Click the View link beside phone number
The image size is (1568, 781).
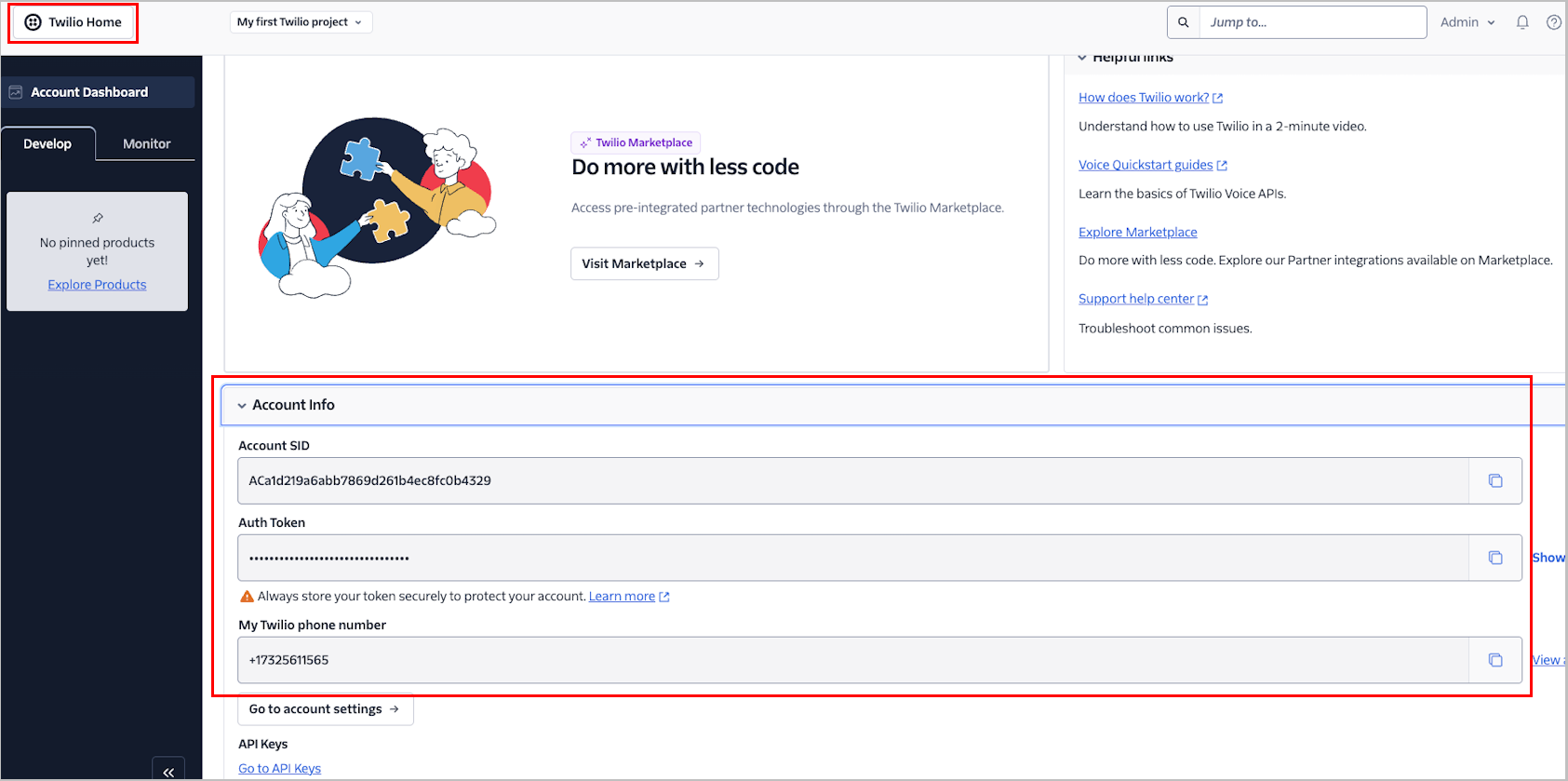click(1548, 660)
